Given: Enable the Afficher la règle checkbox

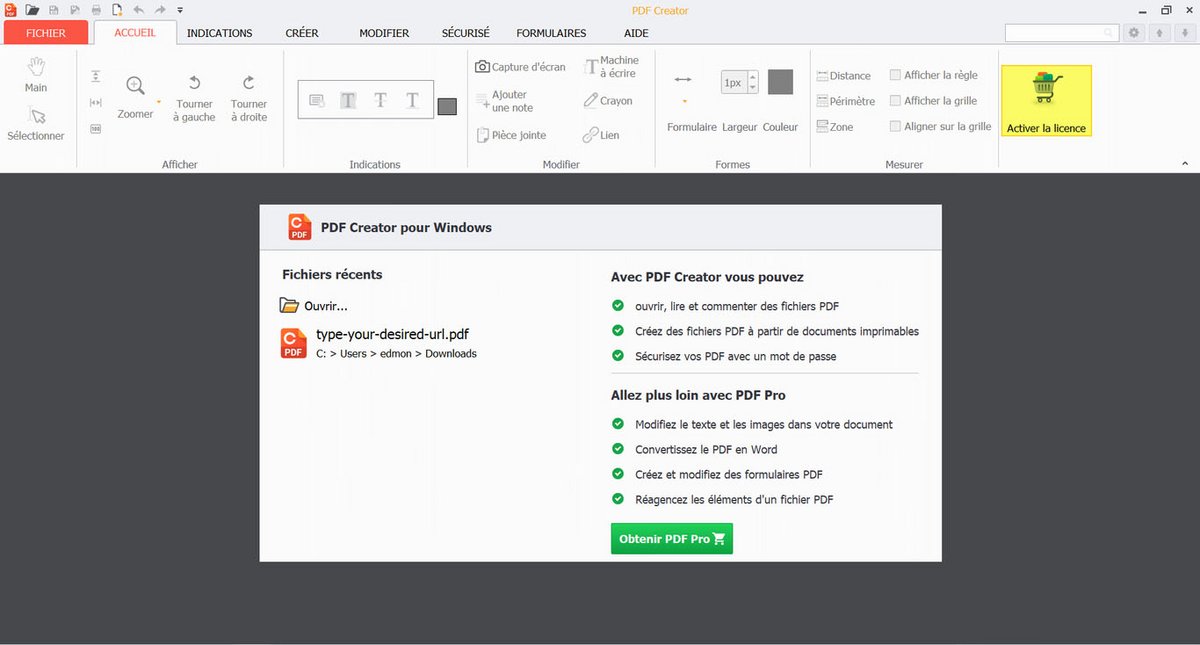Looking at the screenshot, I should (x=896, y=75).
